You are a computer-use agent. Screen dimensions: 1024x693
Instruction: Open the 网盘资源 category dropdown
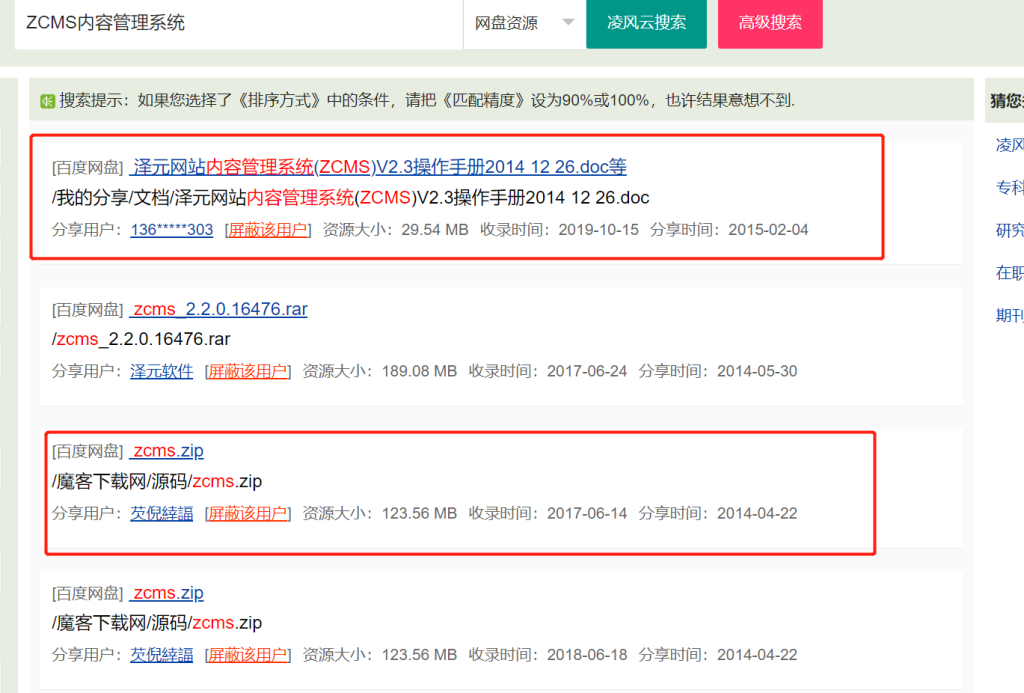pyautogui.click(x=523, y=23)
